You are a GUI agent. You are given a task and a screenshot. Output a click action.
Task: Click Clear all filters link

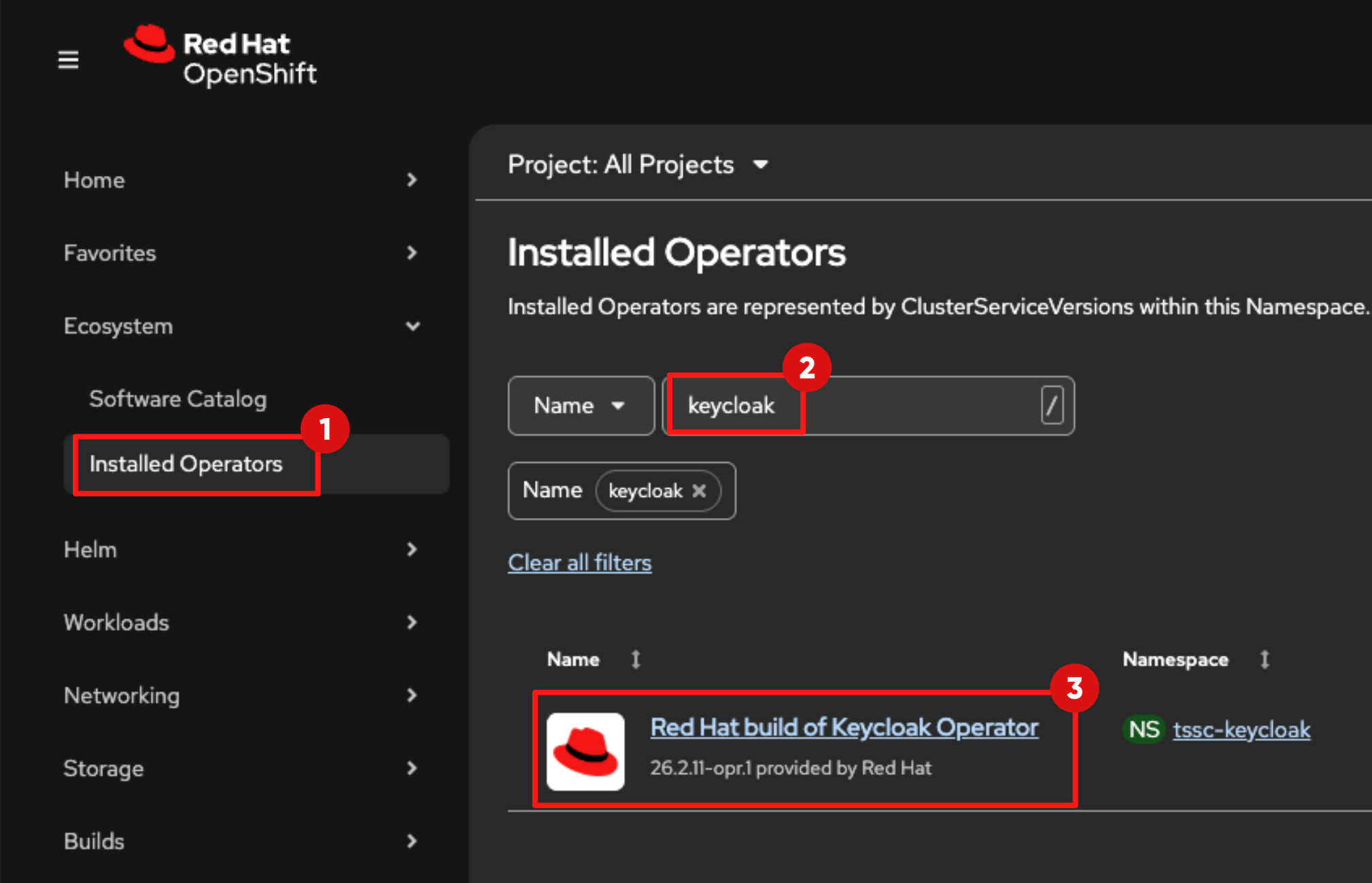(579, 563)
